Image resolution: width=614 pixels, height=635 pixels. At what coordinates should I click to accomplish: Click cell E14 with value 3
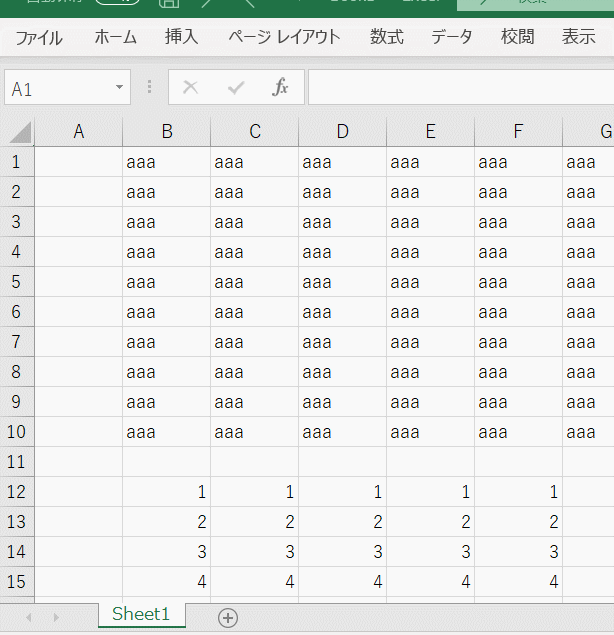431,551
